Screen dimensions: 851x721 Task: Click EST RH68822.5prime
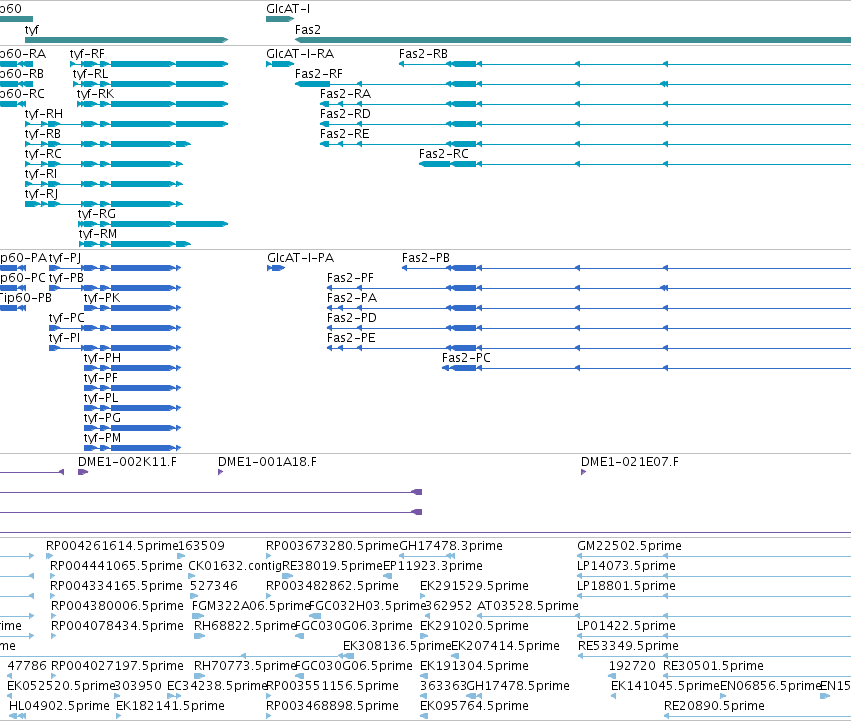tap(199, 636)
